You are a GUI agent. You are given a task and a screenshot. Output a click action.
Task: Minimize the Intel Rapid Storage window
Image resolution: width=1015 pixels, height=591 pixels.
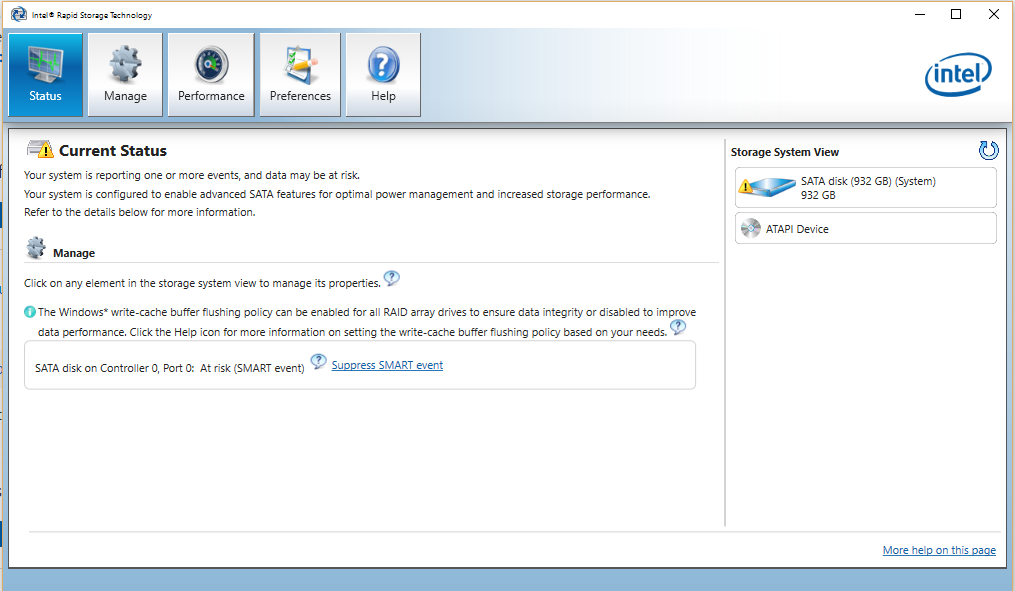tap(920, 14)
